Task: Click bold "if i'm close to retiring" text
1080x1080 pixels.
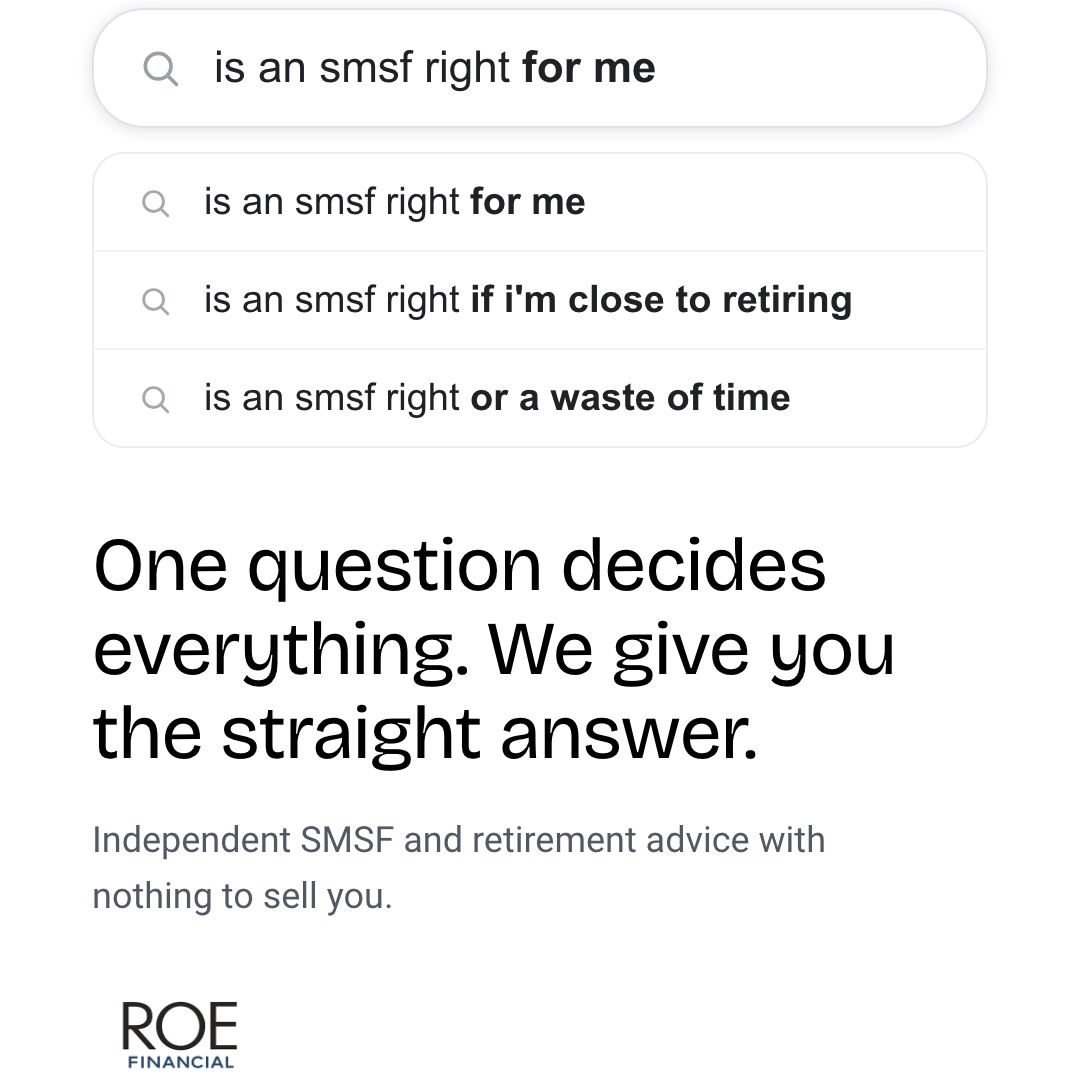Action: [x=661, y=300]
